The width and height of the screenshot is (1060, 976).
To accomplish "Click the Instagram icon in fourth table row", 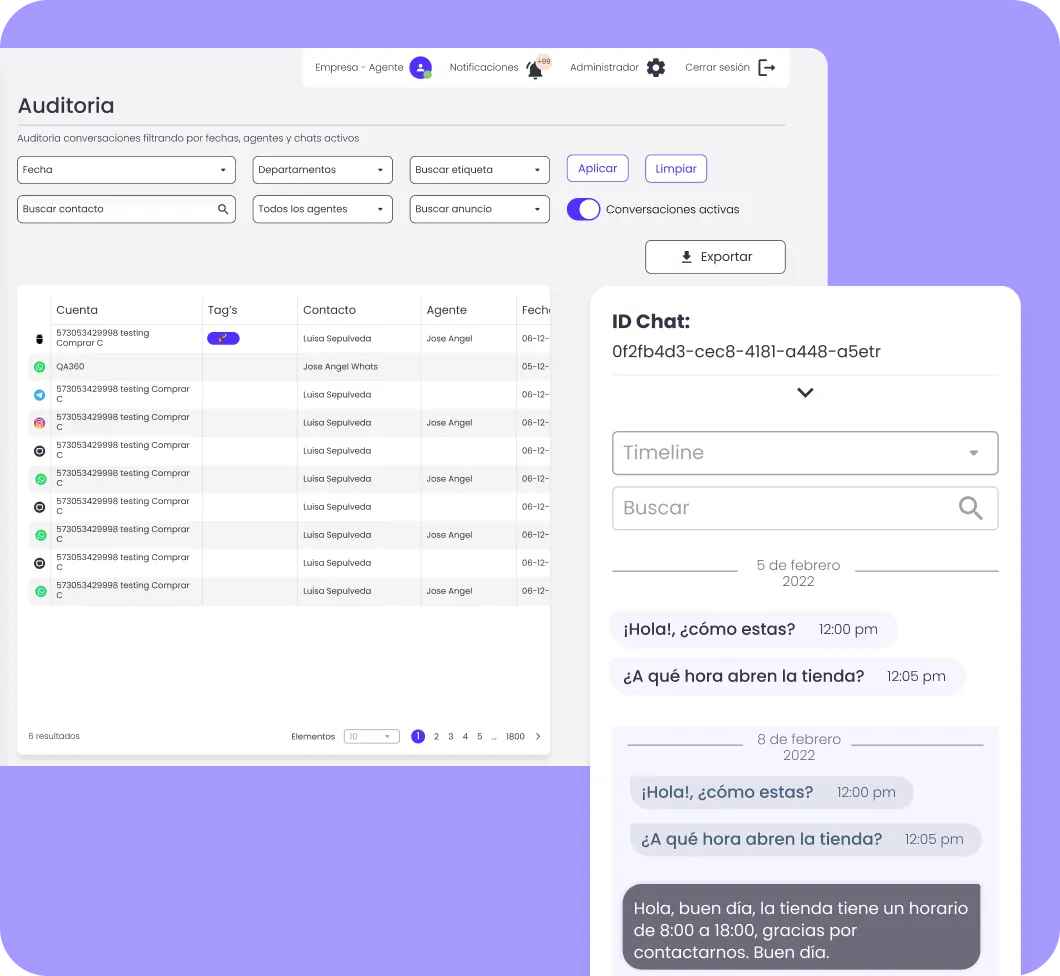I will 40,423.
